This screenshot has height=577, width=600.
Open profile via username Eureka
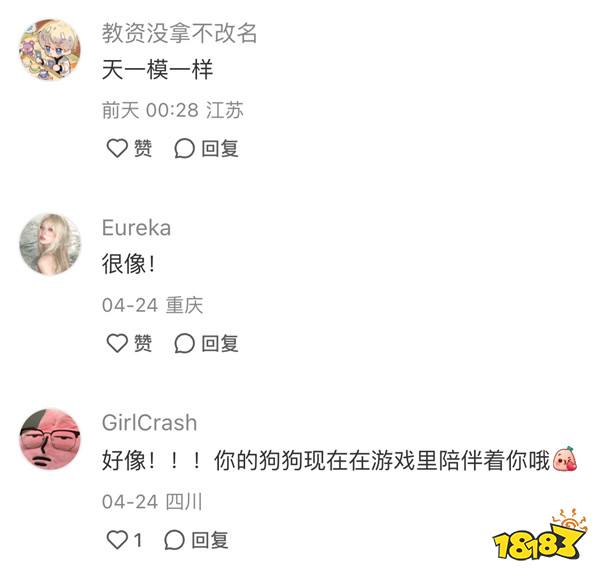pyautogui.click(x=136, y=228)
